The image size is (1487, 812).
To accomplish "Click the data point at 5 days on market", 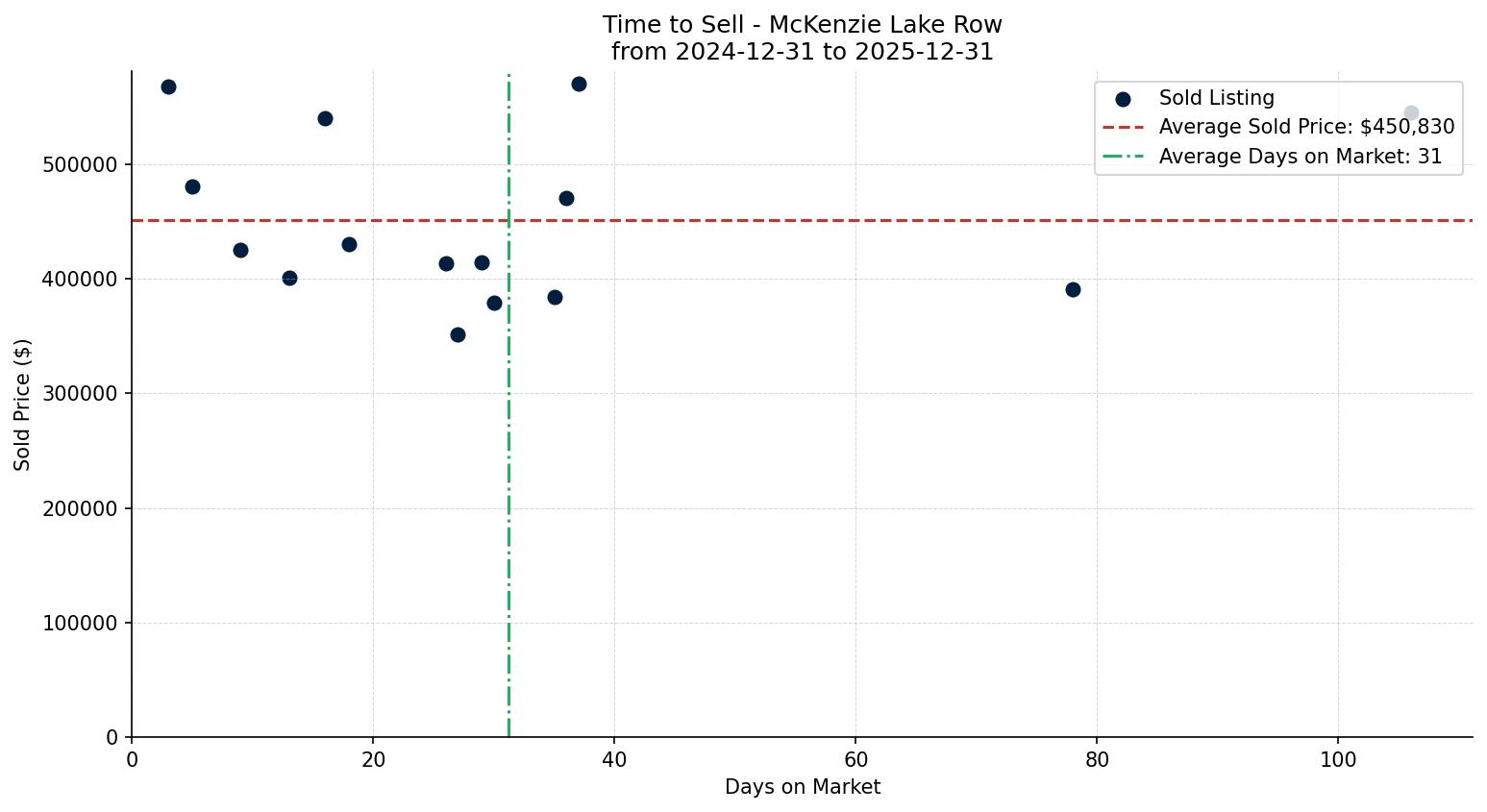I will (192, 186).
